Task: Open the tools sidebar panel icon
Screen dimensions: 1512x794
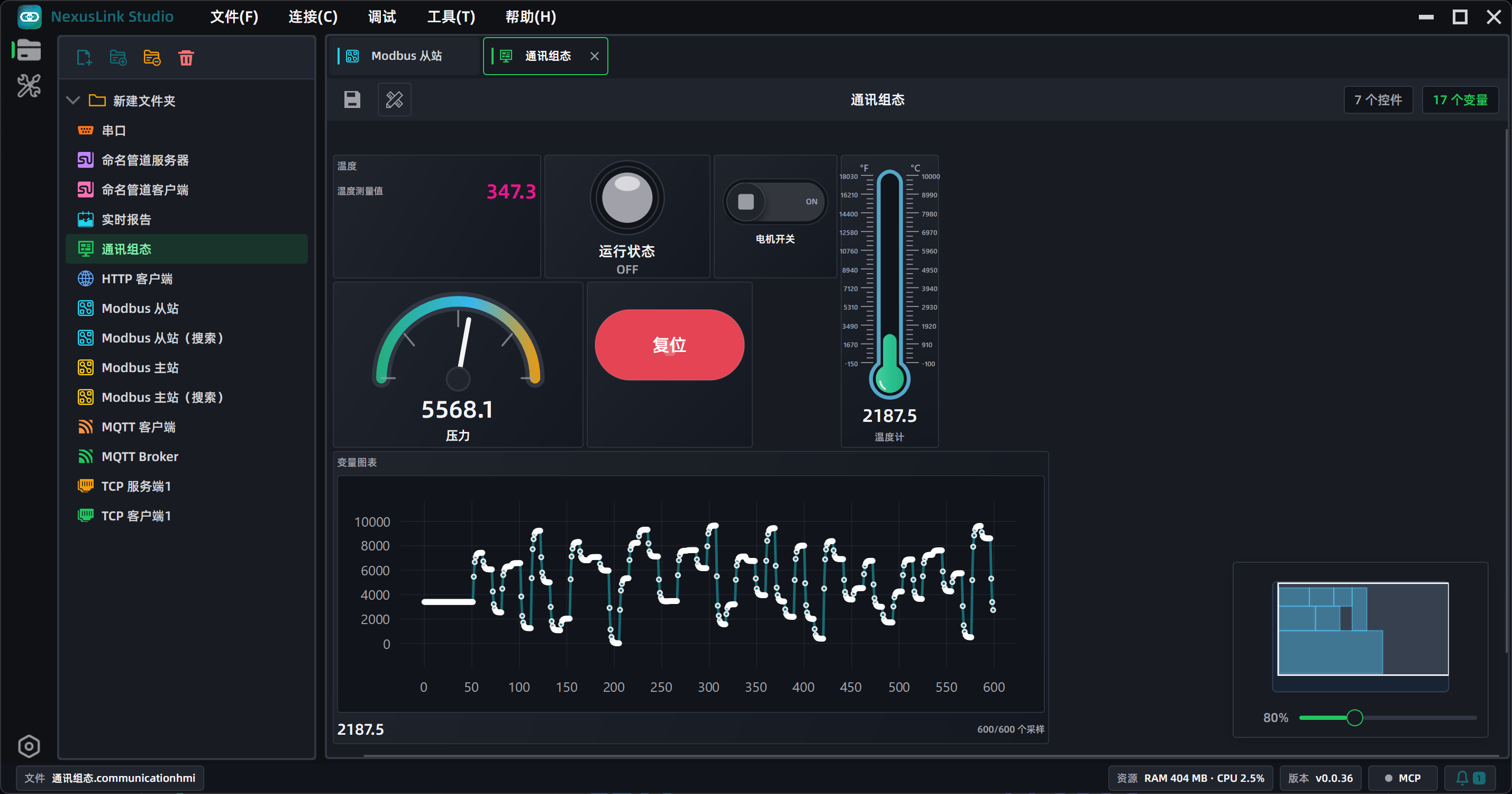Action: pos(29,86)
